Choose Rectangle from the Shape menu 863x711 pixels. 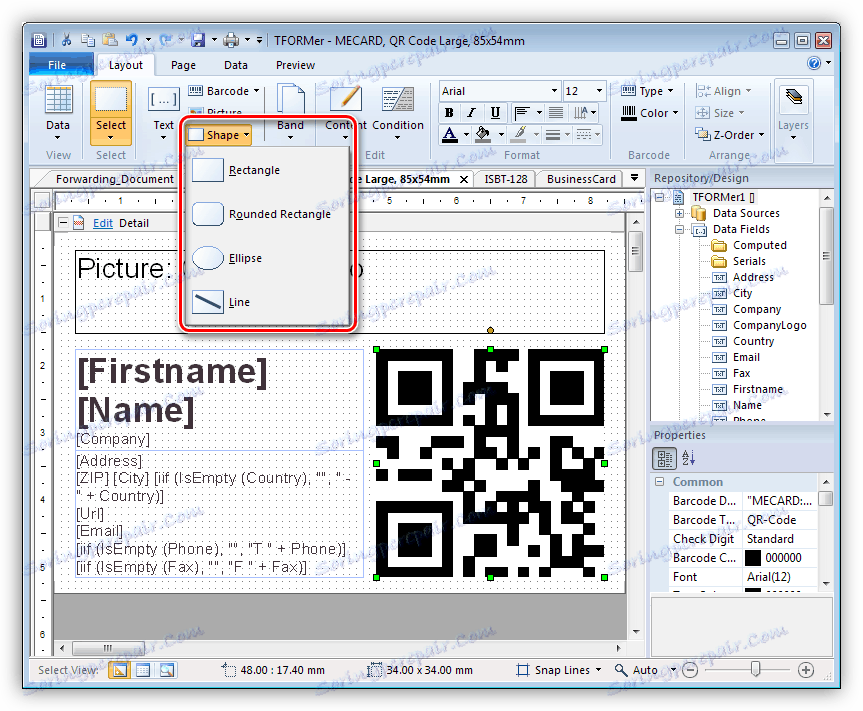click(254, 170)
